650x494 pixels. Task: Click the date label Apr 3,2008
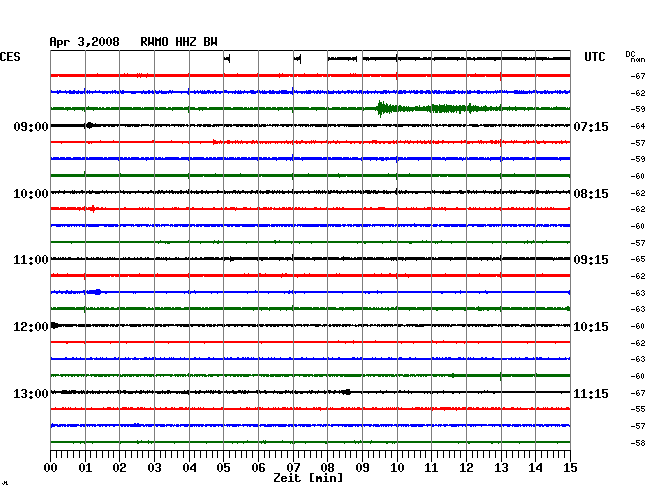85,42
